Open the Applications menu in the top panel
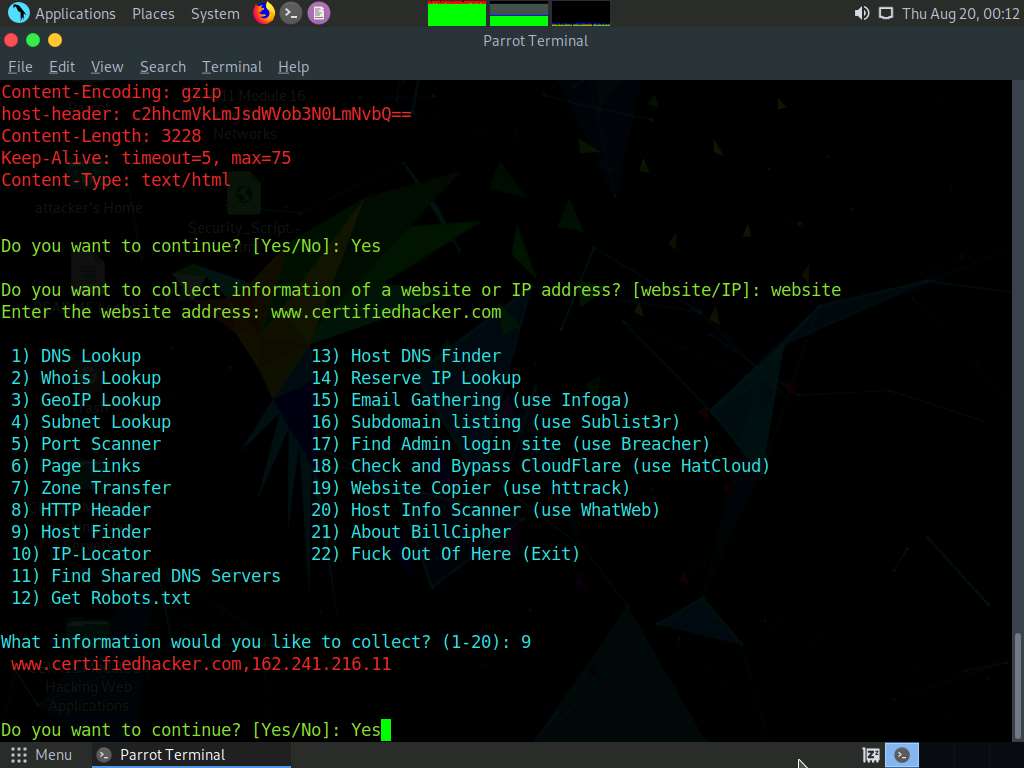 pos(75,14)
